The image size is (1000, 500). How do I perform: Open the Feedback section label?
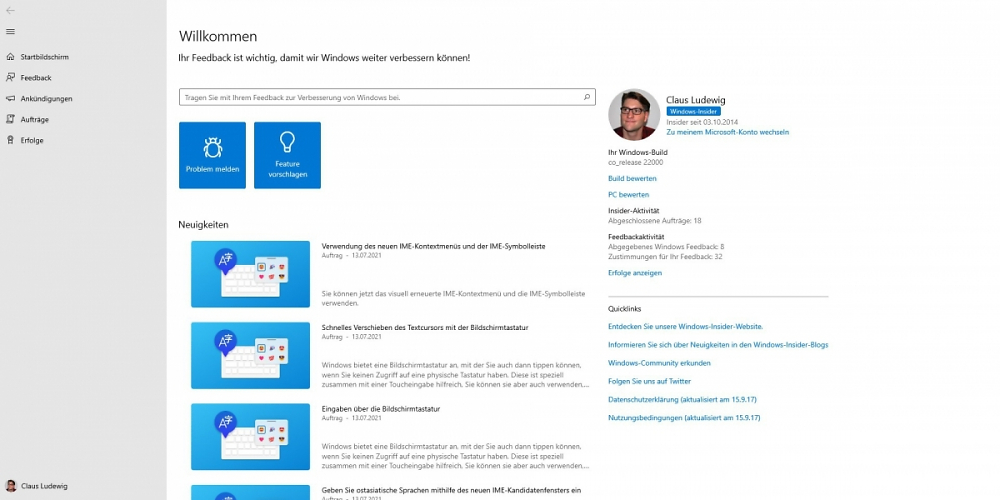click(x=36, y=78)
